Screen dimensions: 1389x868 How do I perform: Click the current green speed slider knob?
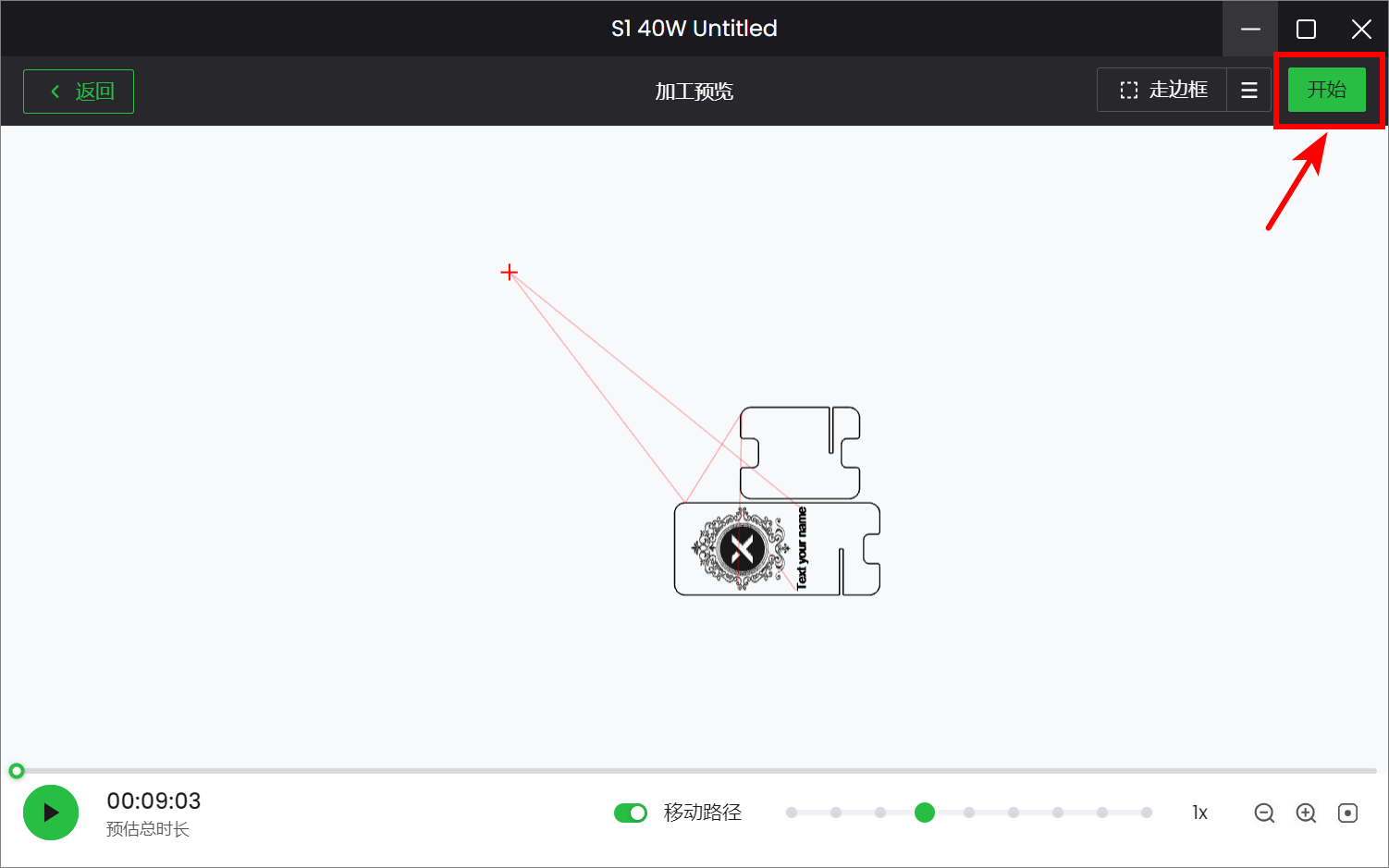925,813
